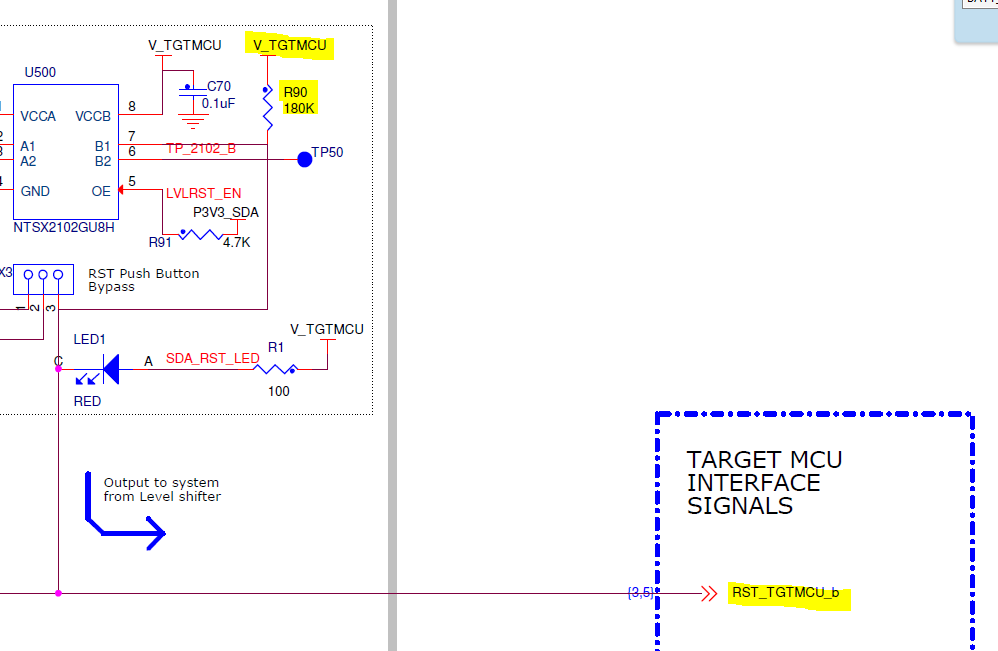
Task: Select the Output to system note text
Action: pos(162,490)
